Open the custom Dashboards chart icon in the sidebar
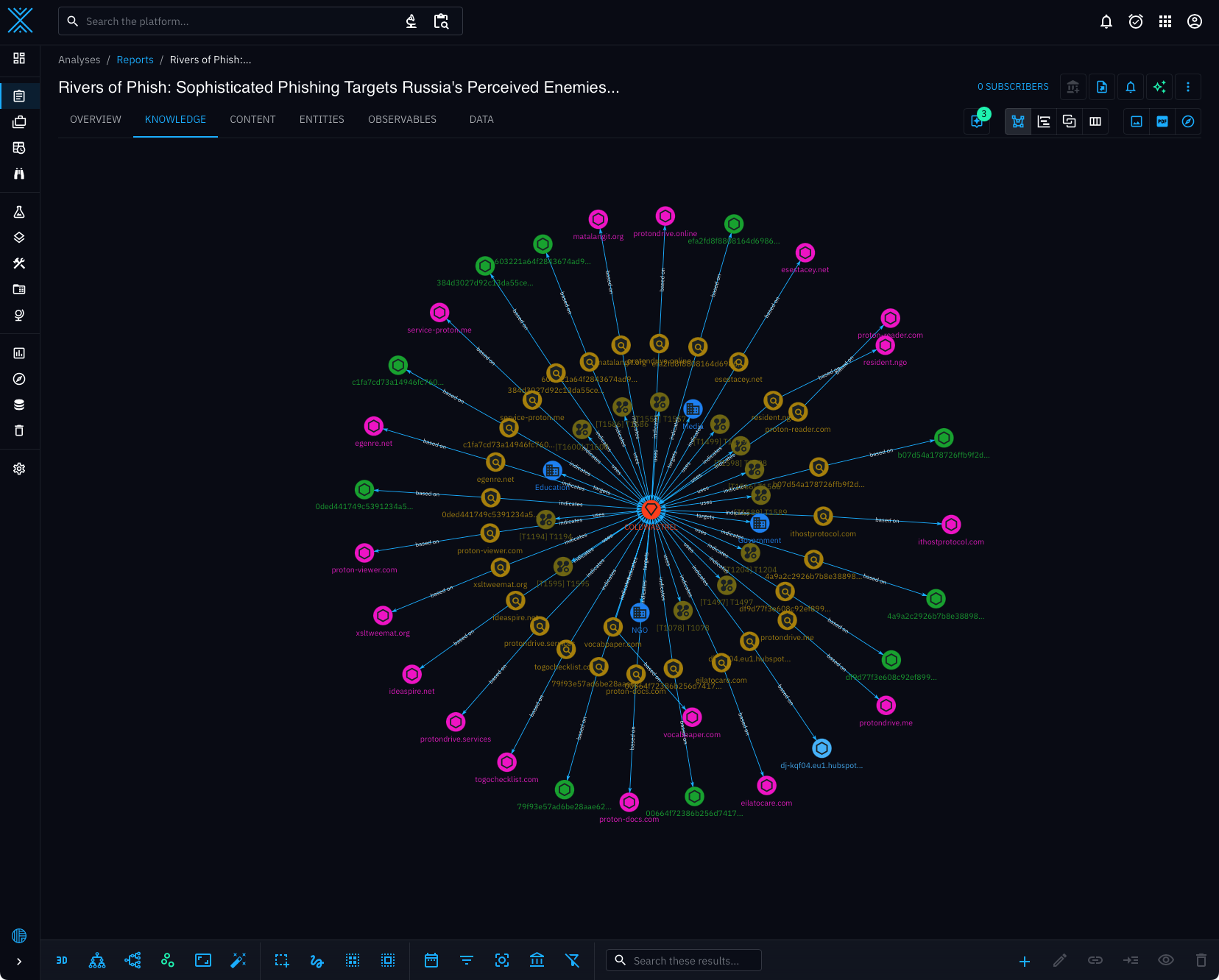Screen dimensions: 1219x980 pos(19,353)
